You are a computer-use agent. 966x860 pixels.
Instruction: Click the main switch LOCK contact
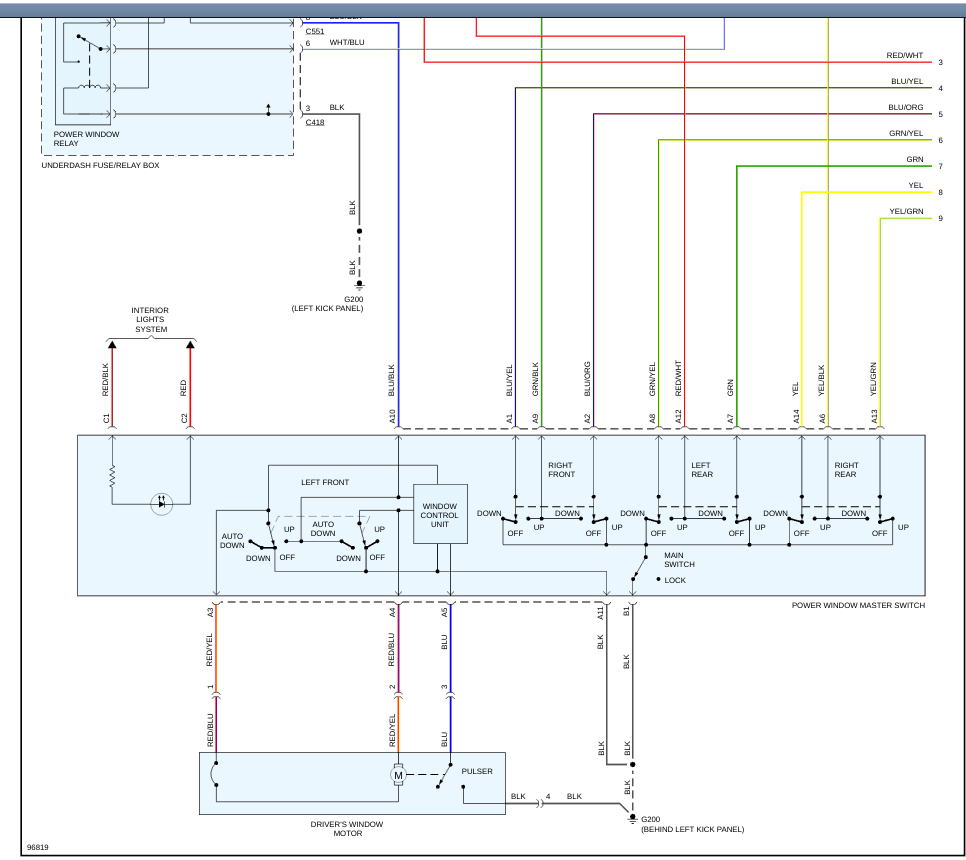click(x=658, y=579)
